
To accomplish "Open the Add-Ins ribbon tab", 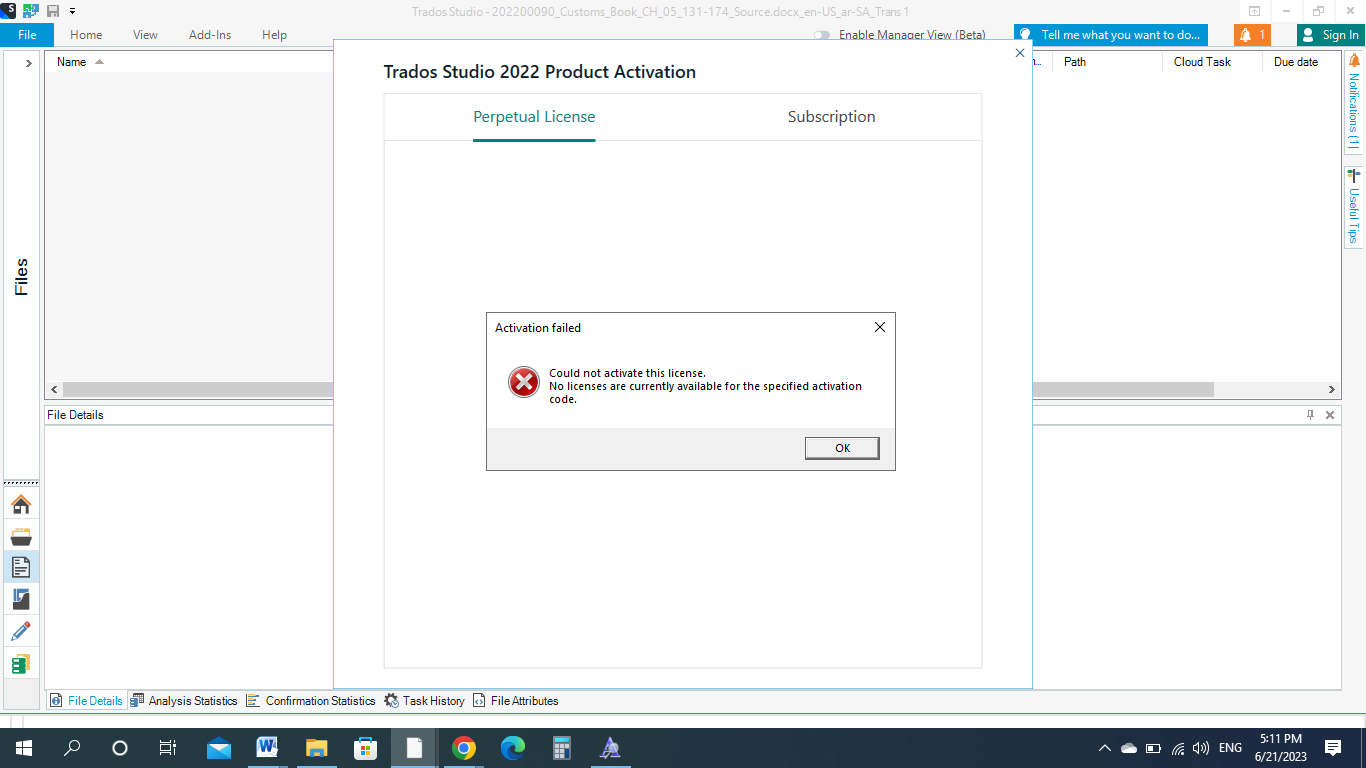I will pos(209,34).
